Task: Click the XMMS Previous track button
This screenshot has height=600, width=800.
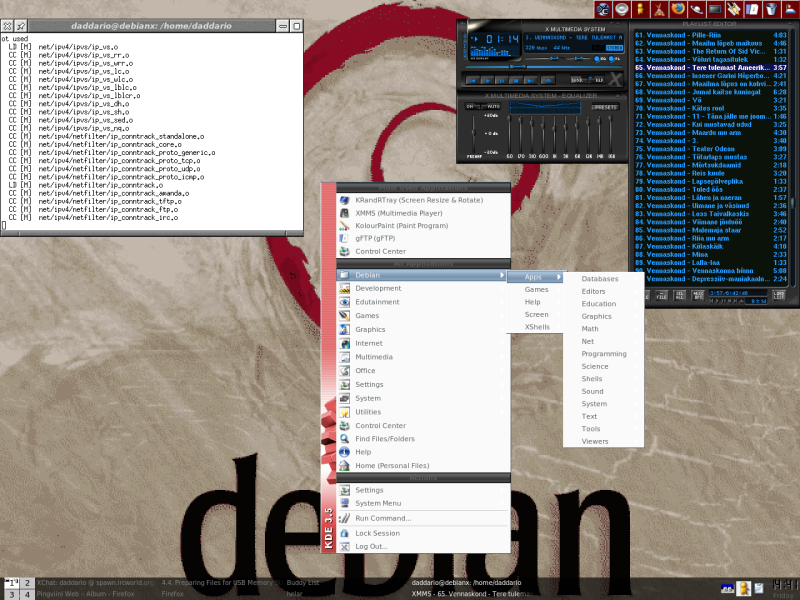Action: [472, 81]
